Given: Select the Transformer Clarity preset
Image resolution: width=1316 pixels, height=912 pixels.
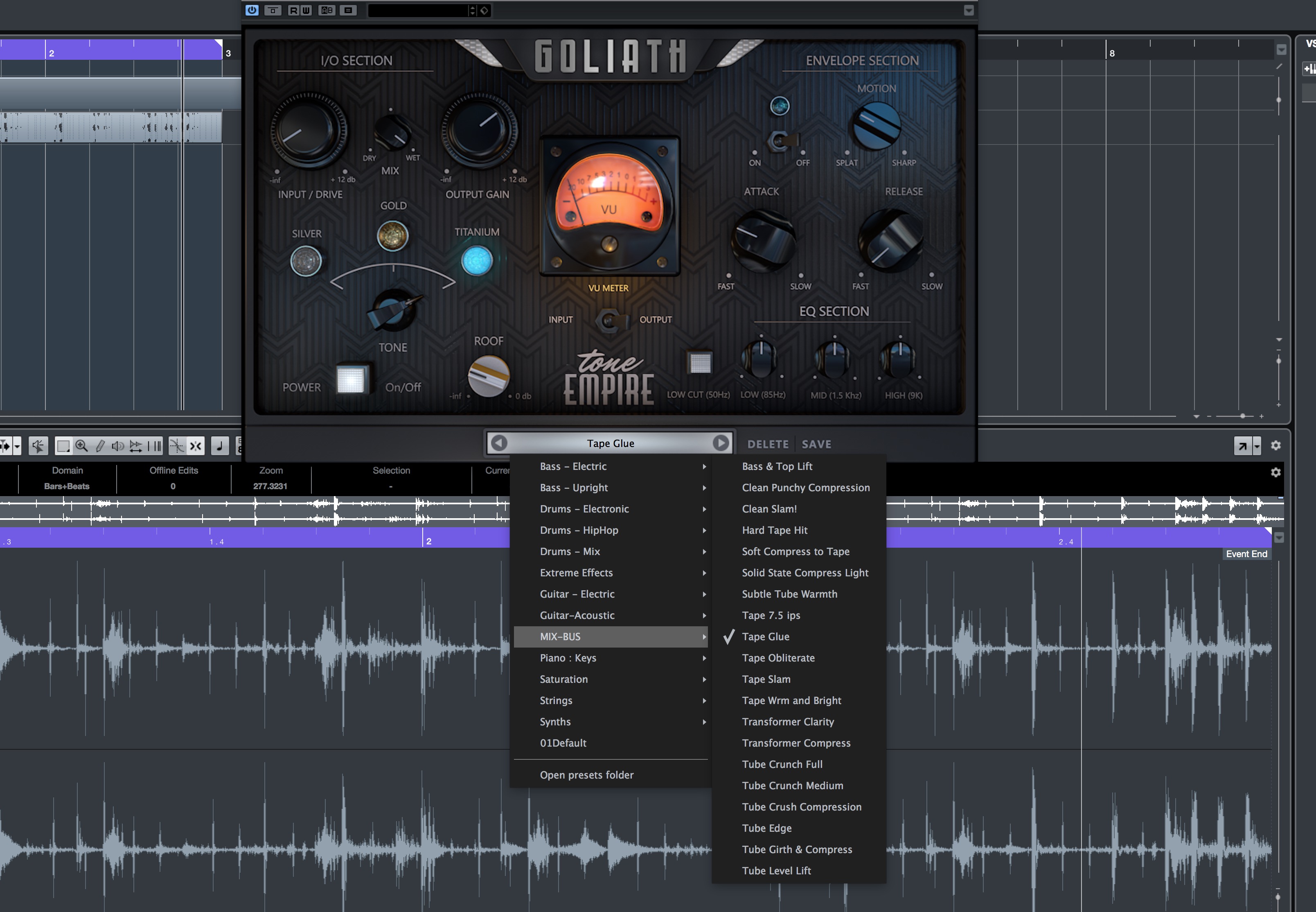Looking at the screenshot, I should [x=799, y=722].
